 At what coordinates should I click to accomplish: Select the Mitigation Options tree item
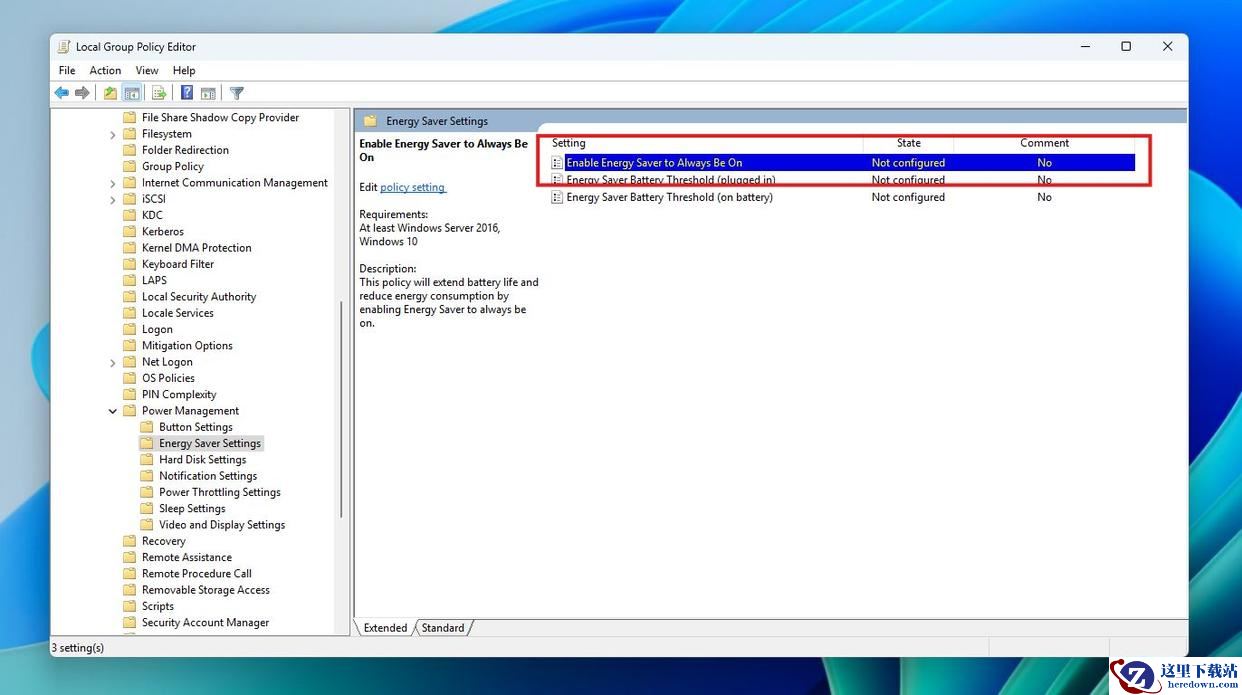click(x=187, y=346)
